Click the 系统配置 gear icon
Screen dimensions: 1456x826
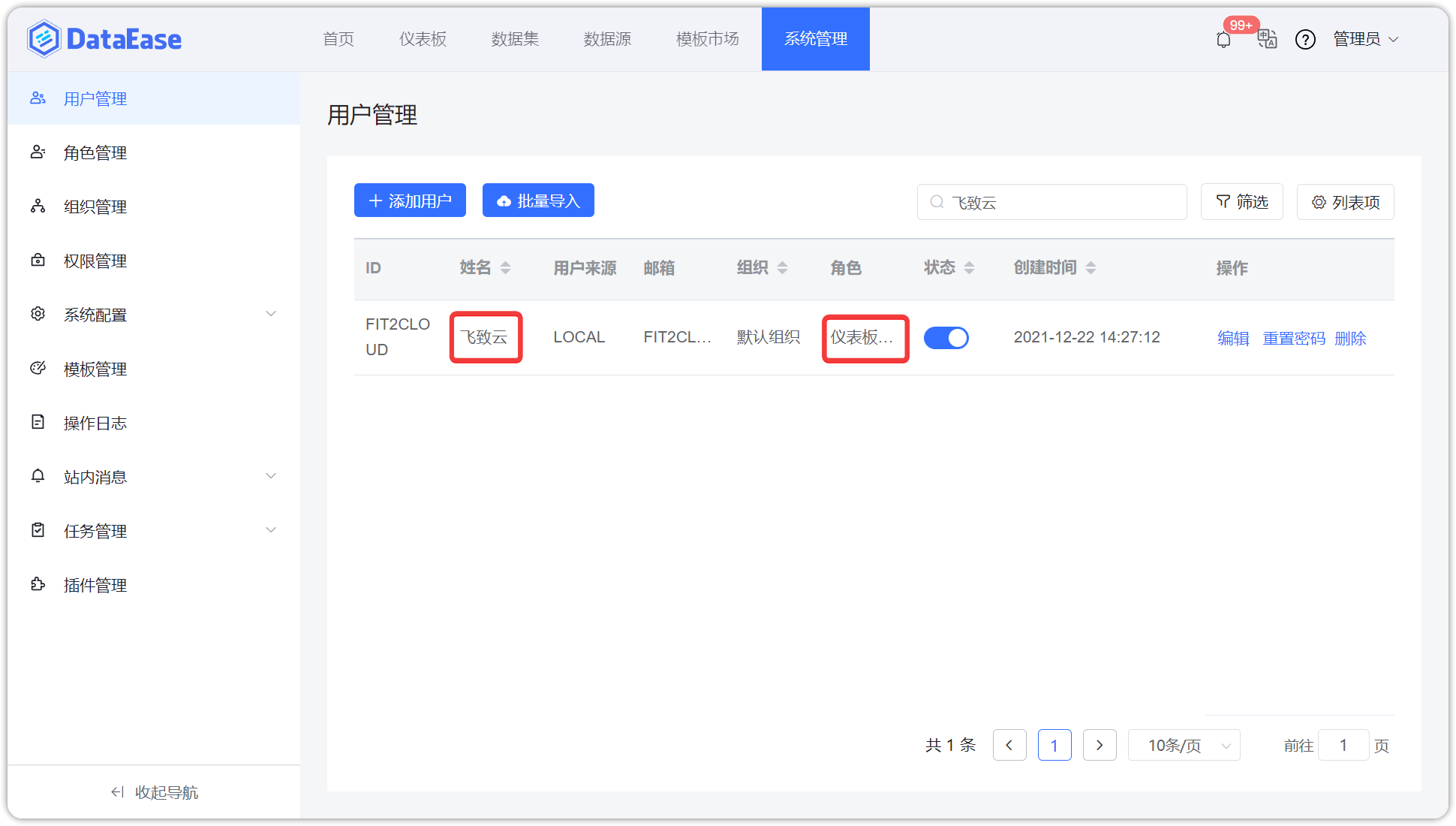click(38, 314)
